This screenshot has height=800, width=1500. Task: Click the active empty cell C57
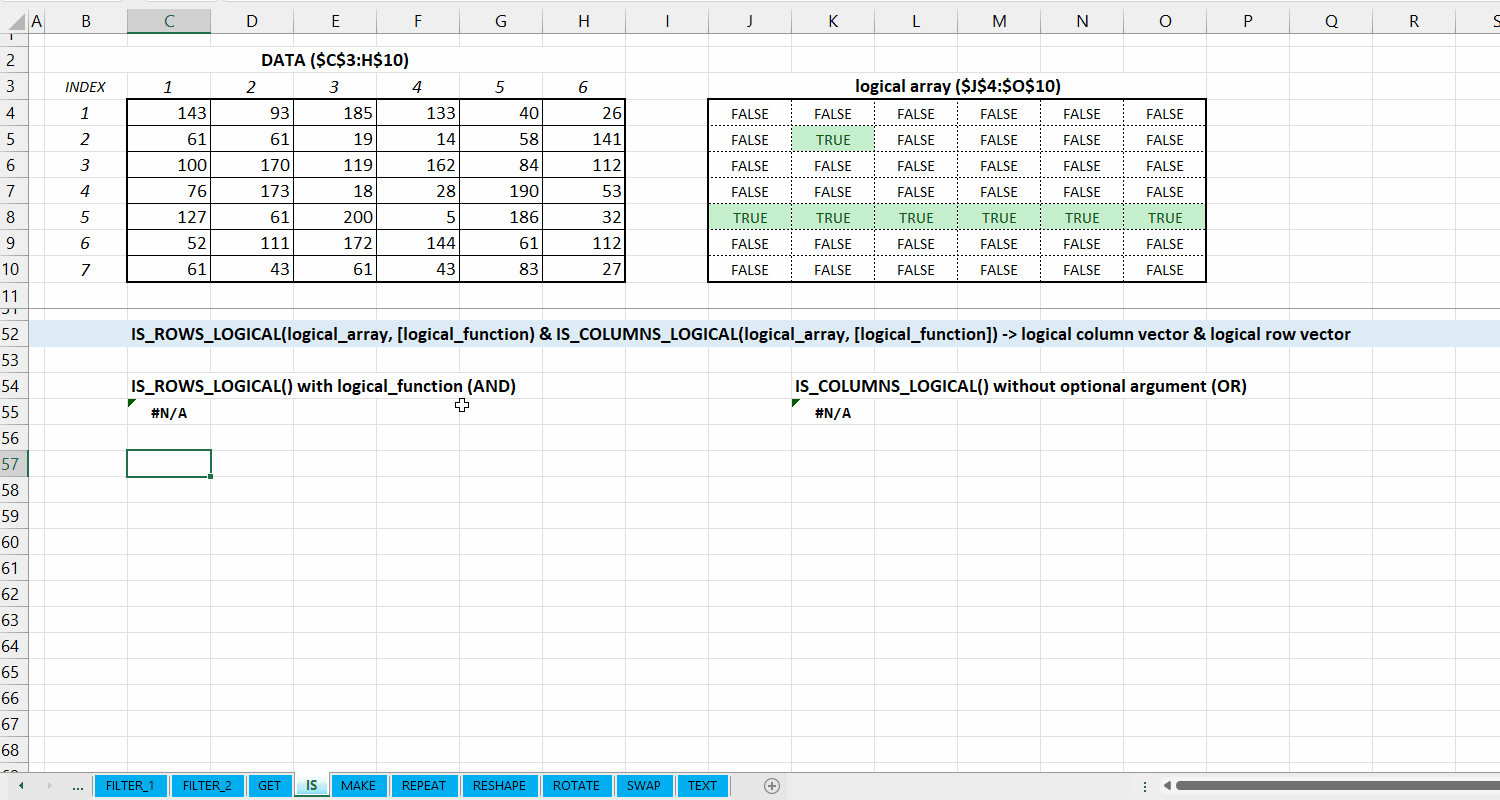pos(169,464)
